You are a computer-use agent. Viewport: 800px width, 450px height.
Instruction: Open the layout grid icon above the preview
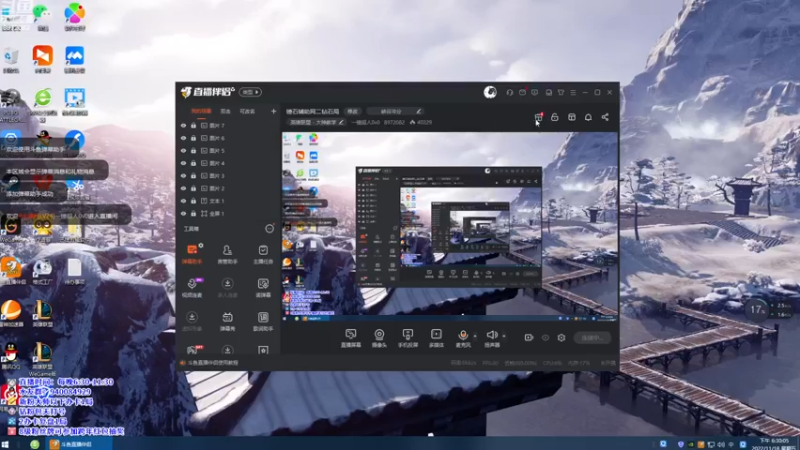(x=571, y=117)
